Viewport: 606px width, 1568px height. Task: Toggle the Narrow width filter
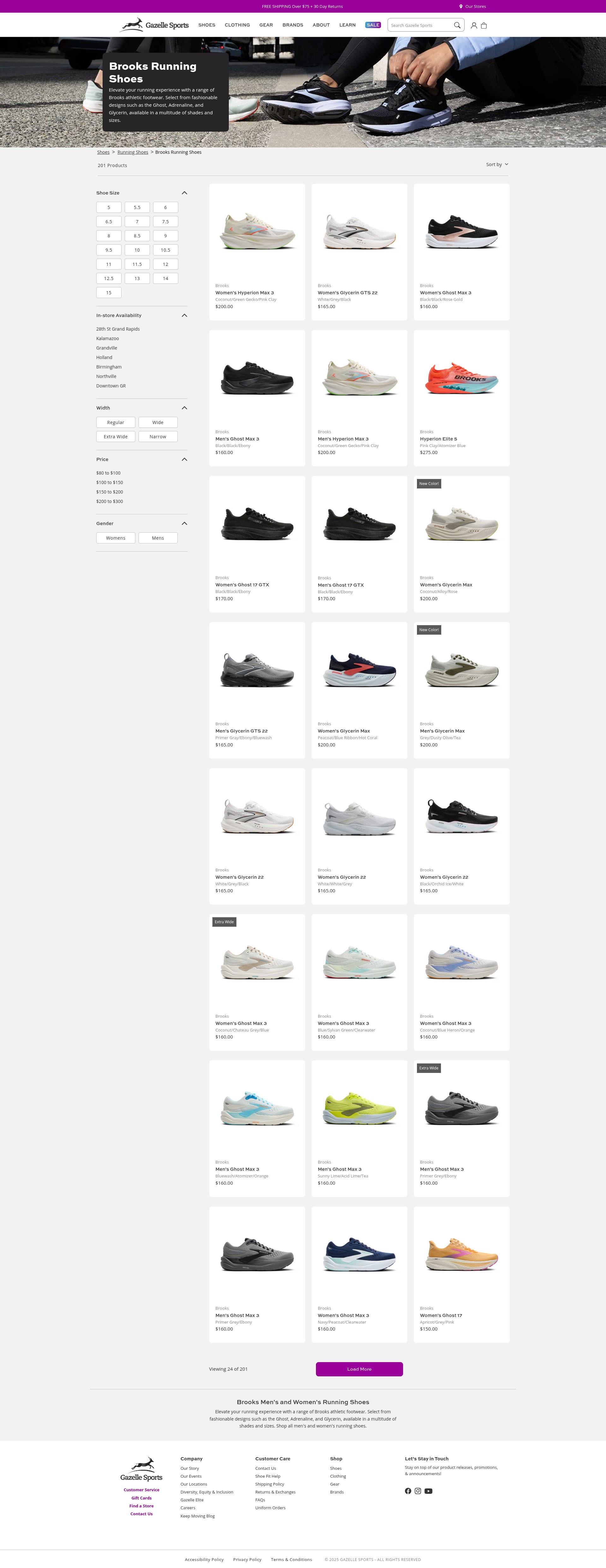tap(157, 436)
